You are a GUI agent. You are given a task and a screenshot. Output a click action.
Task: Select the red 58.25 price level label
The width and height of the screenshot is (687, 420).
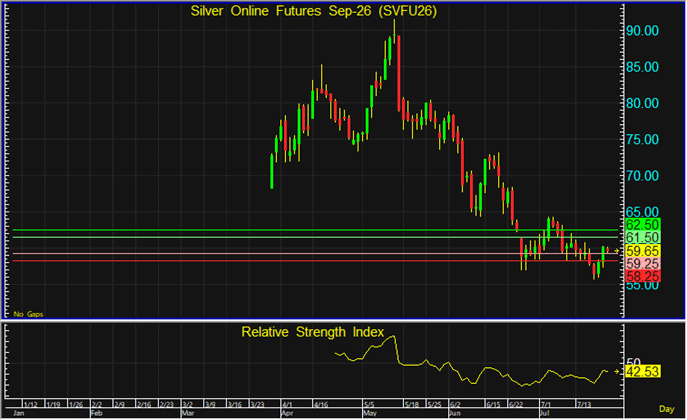(x=642, y=276)
